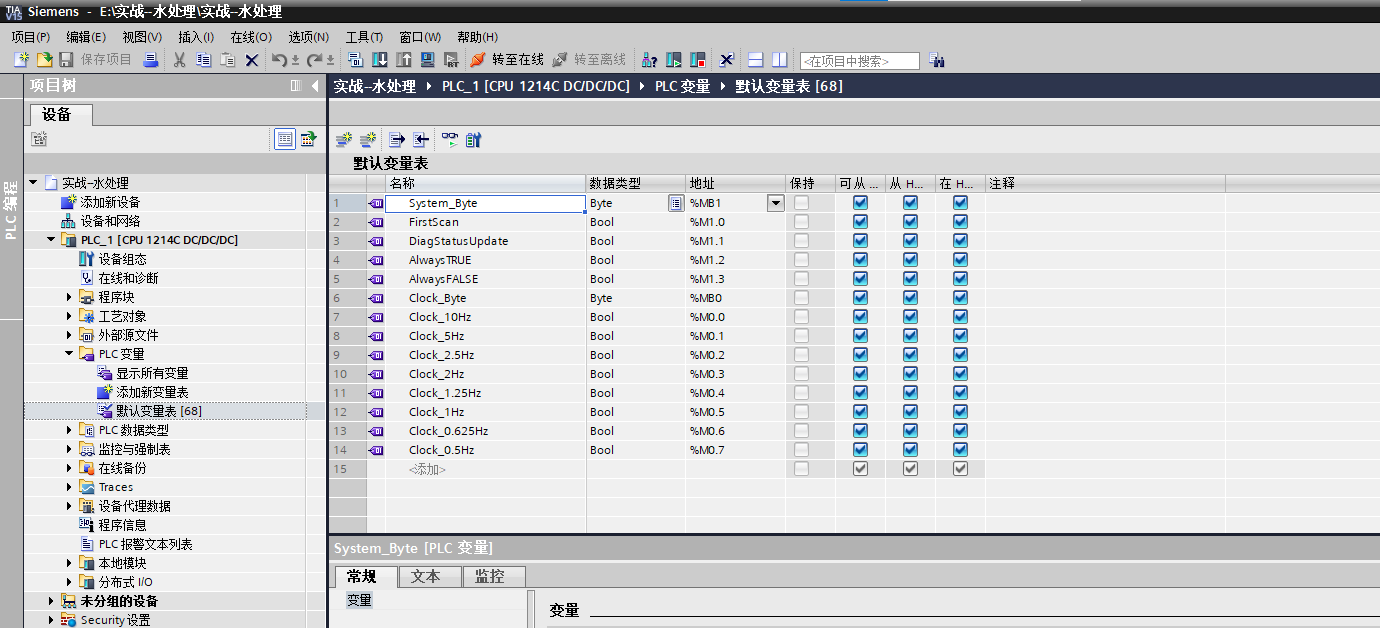This screenshot has width=1380, height=628.
Task: Click the Accessible devices icon
Action: click(x=649, y=60)
